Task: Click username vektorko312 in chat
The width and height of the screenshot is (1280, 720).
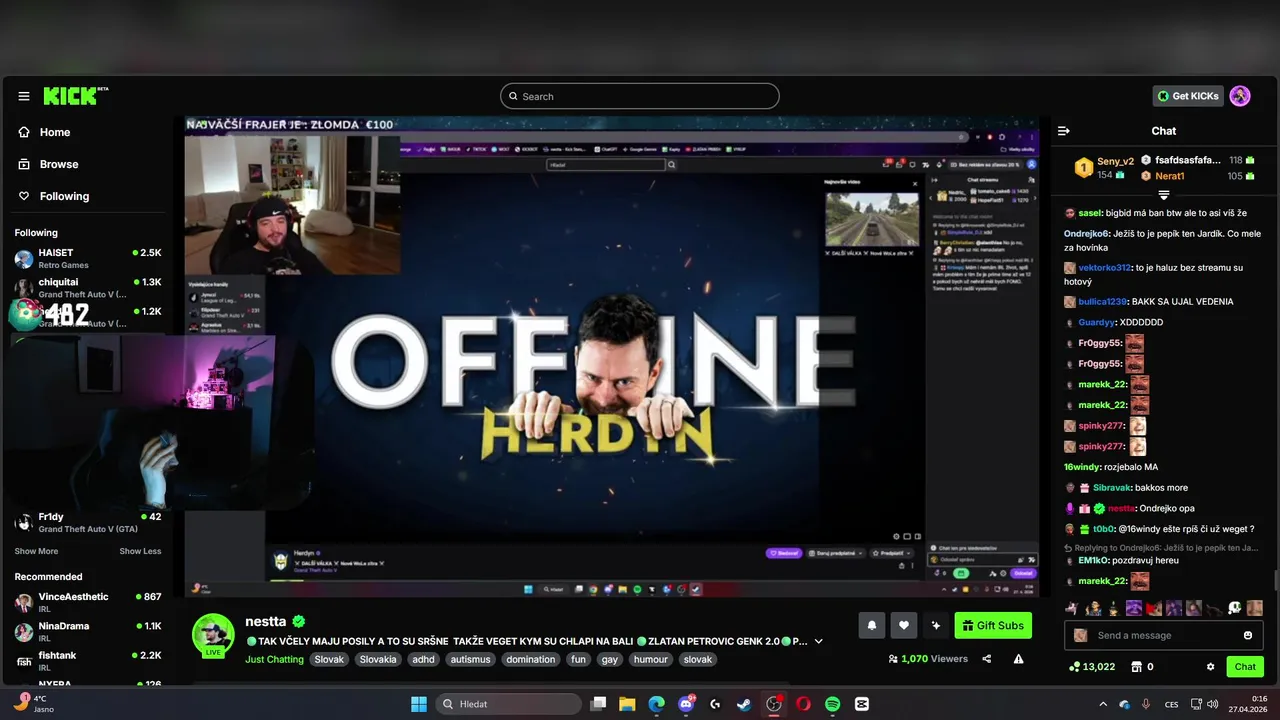Action: (x=1105, y=268)
